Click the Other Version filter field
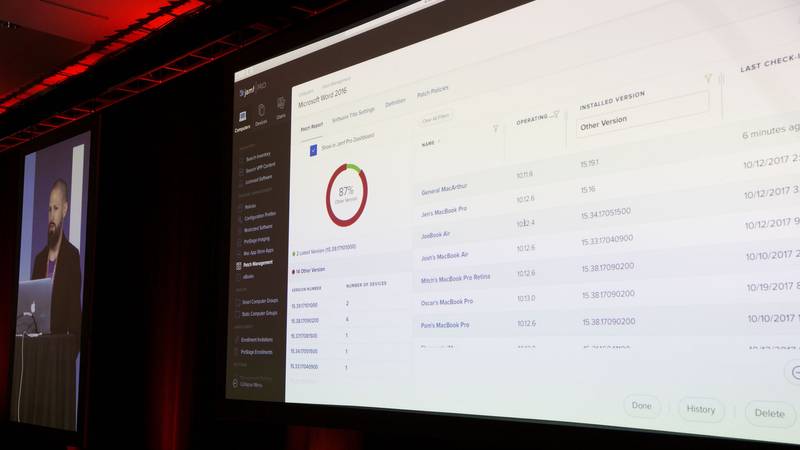This screenshot has width=800, height=450. click(x=642, y=115)
